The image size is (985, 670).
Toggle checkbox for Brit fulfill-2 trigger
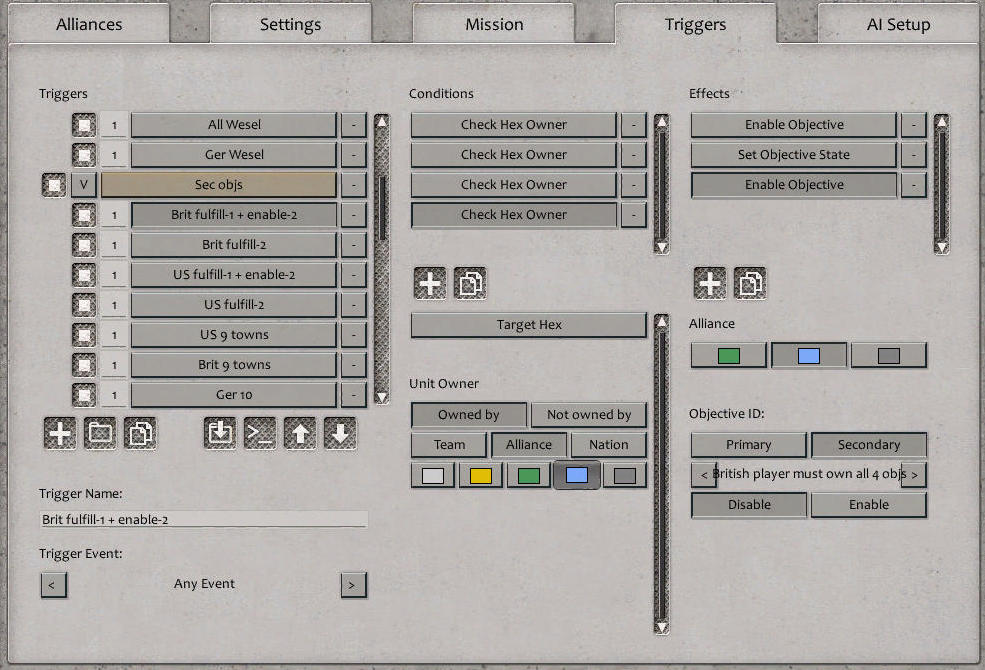point(84,245)
